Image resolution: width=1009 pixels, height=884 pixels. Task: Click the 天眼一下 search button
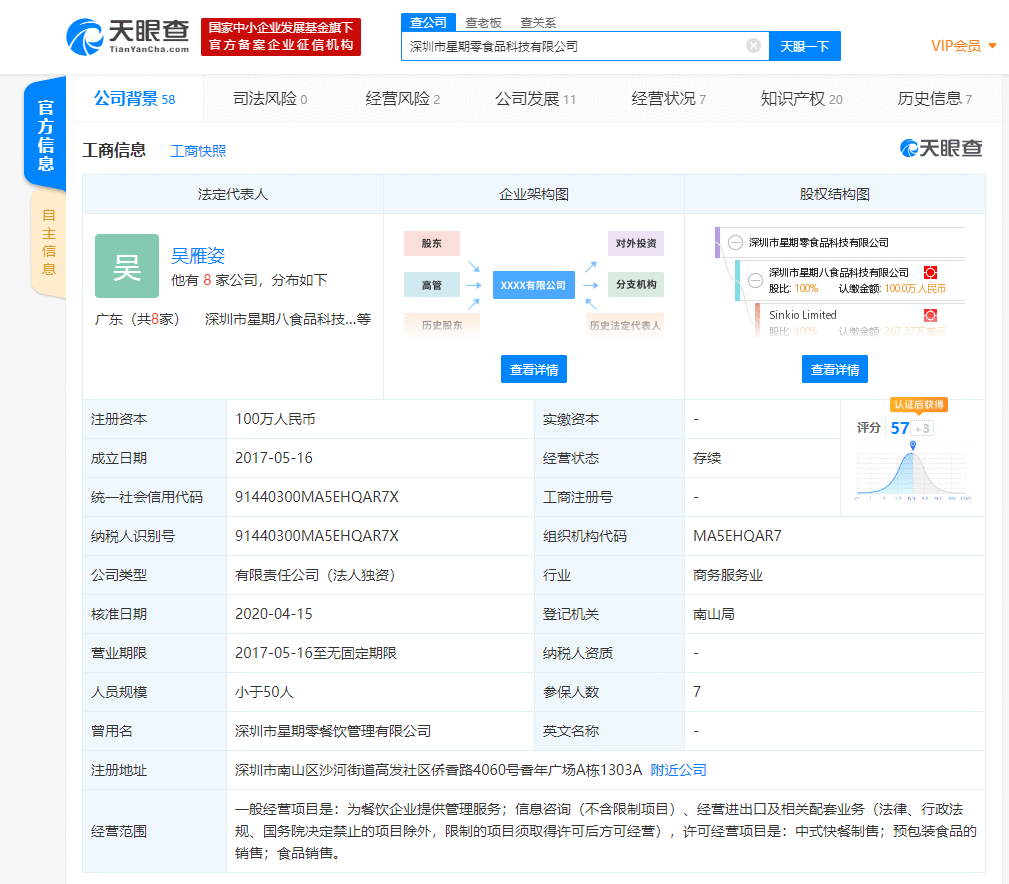tap(804, 46)
